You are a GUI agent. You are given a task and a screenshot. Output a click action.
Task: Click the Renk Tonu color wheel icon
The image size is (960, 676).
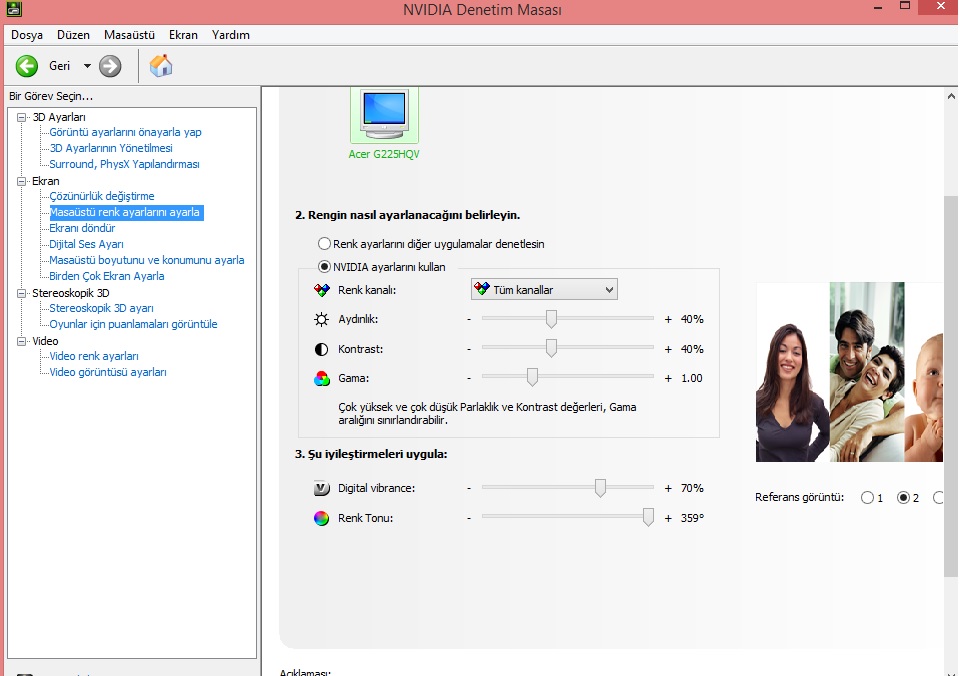tap(321, 518)
